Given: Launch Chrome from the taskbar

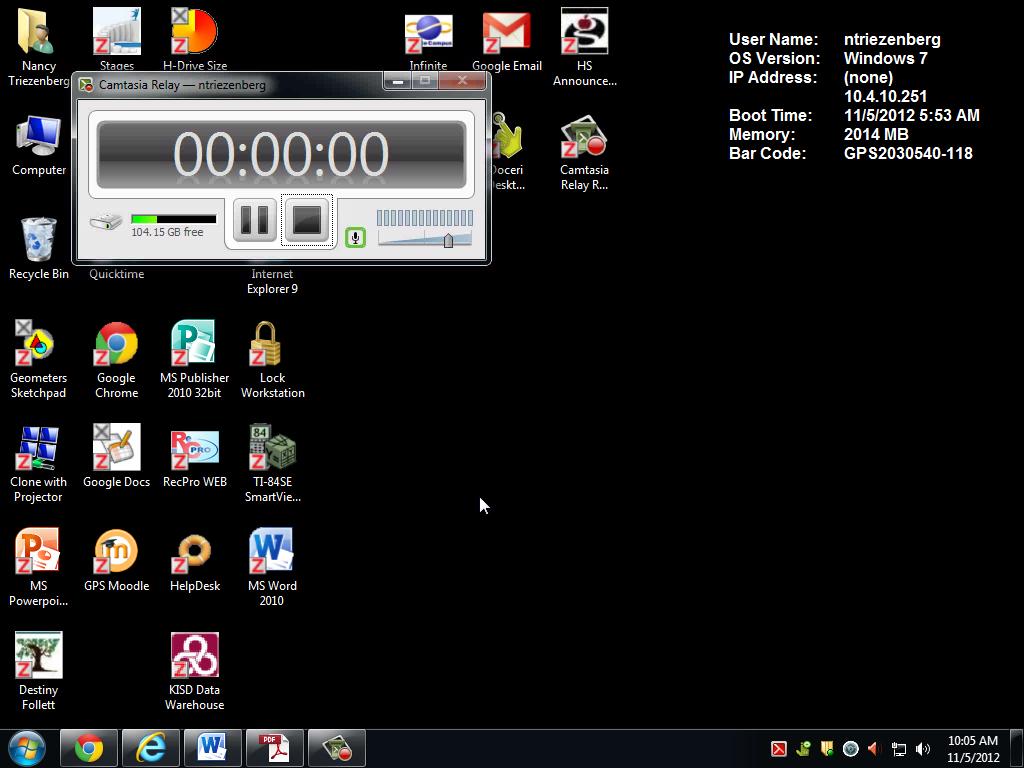Looking at the screenshot, I should tap(89, 748).
